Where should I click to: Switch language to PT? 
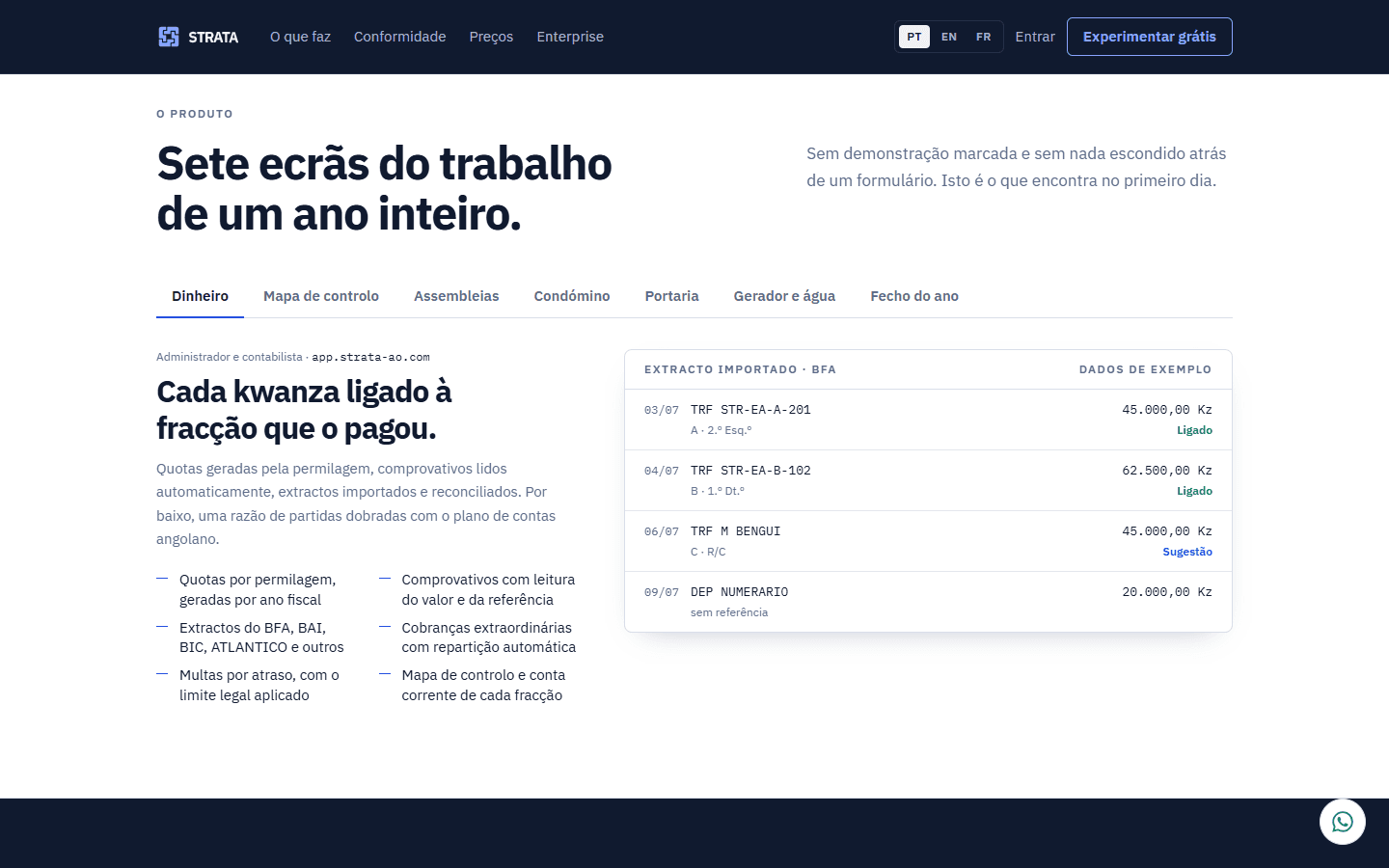pyautogui.click(x=914, y=37)
